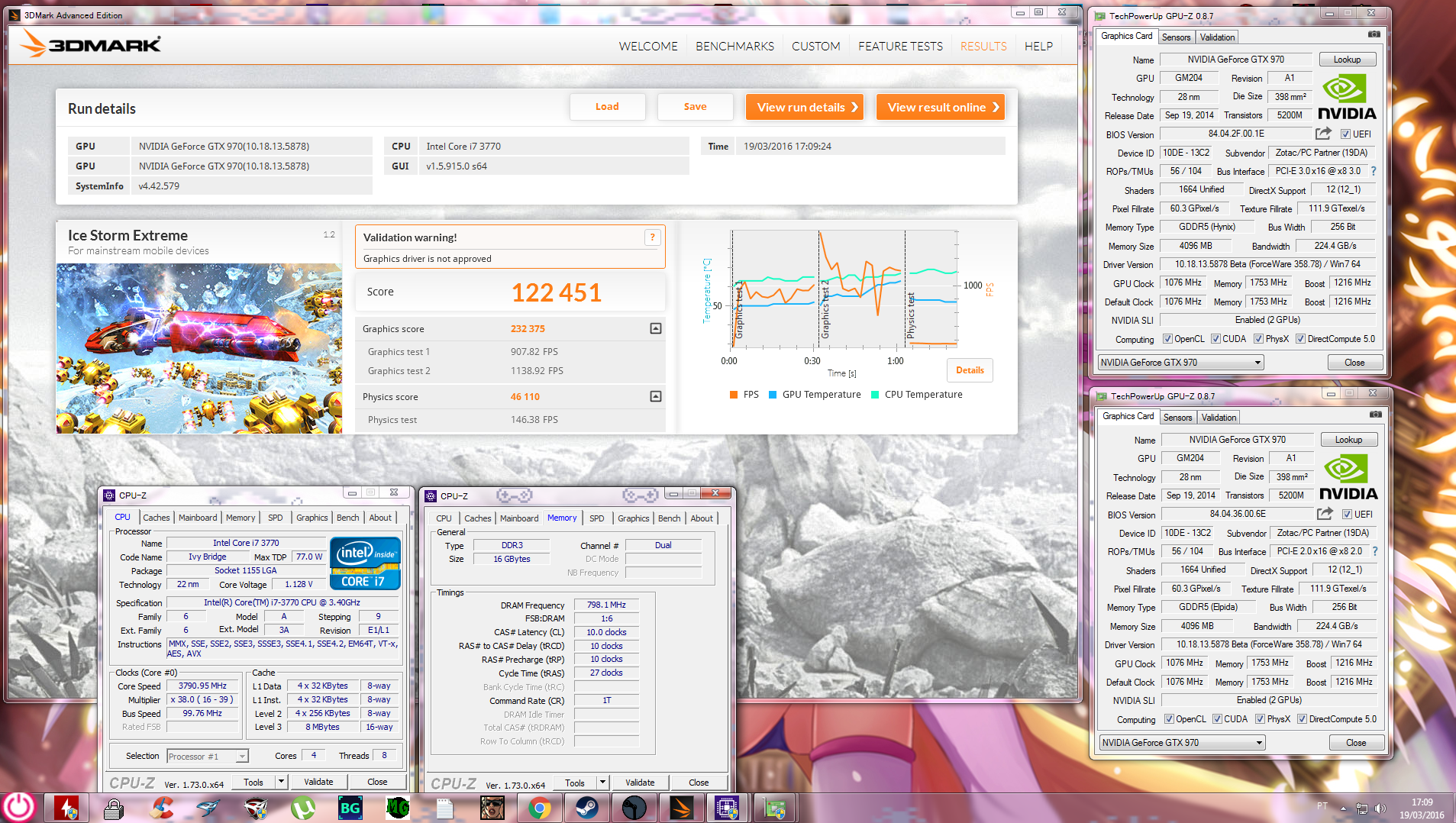Click the blue GPU Temperature legend swatch
This screenshot has height=823, width=1456.
coord(773,395)
